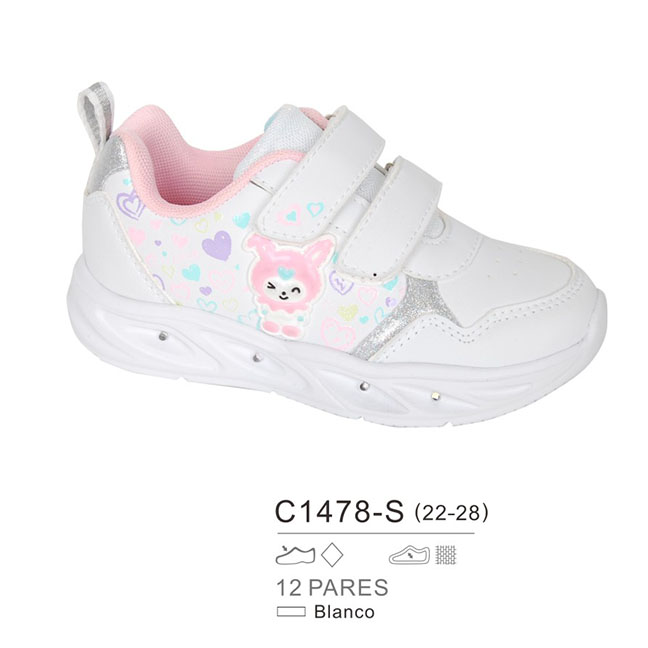This screenshot has height=648, width=648.
Task: Select the white color swatch rectangle
Action: coord(291,612)
